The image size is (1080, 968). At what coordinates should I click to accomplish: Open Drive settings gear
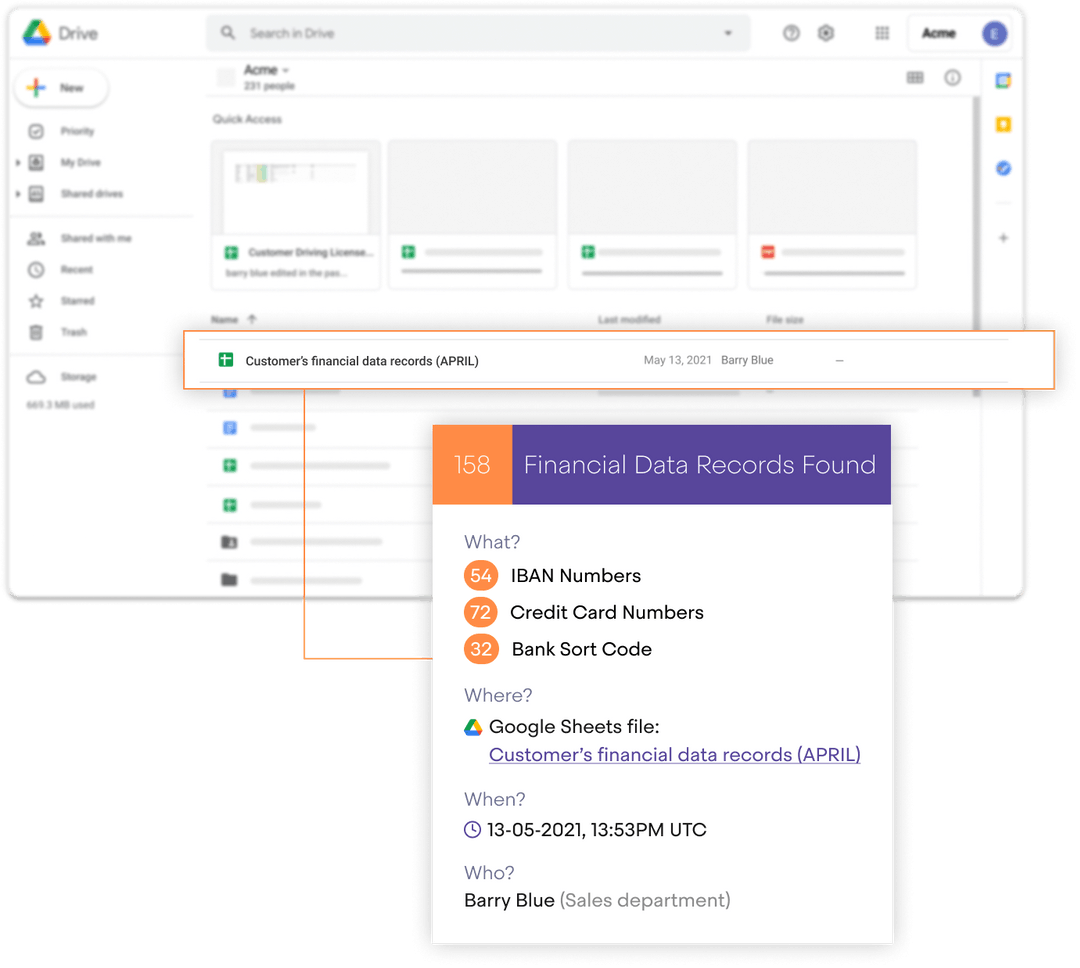pyautogui.click(x=826, y=33)
